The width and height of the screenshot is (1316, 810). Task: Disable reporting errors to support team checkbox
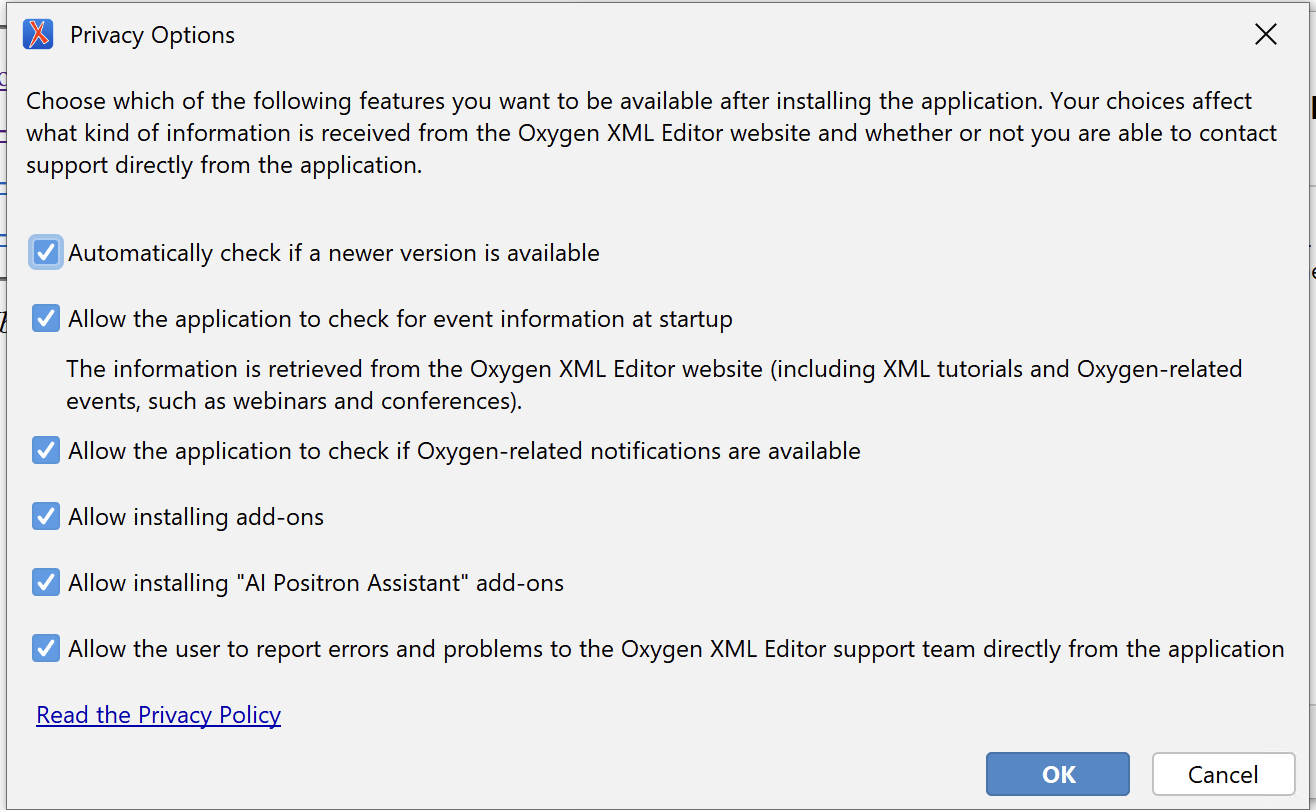click(x=46, y=649)
